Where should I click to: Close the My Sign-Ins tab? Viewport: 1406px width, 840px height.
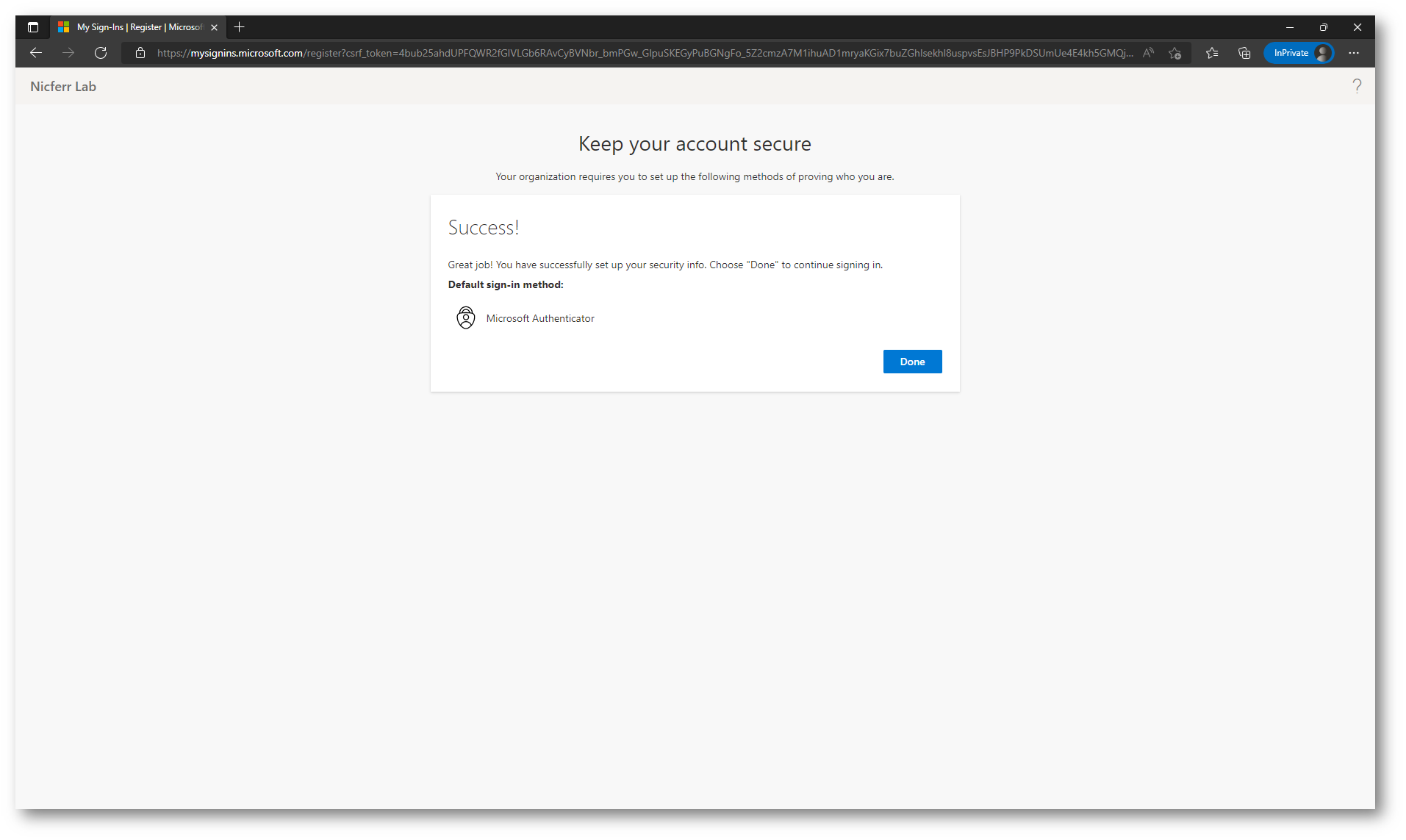coord(214,27)
